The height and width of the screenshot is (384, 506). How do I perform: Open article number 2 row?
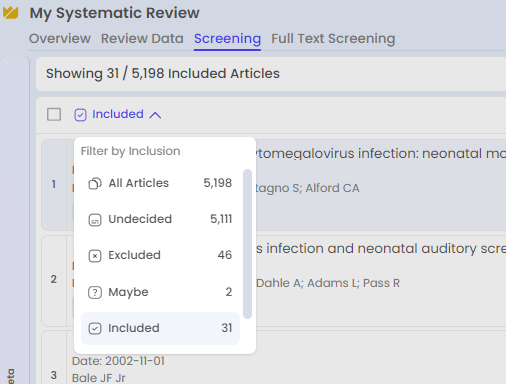[x=274, y=281]
